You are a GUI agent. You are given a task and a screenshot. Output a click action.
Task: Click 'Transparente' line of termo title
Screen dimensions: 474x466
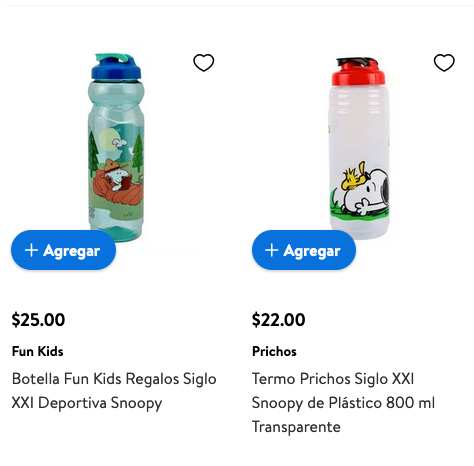[296, 427]
